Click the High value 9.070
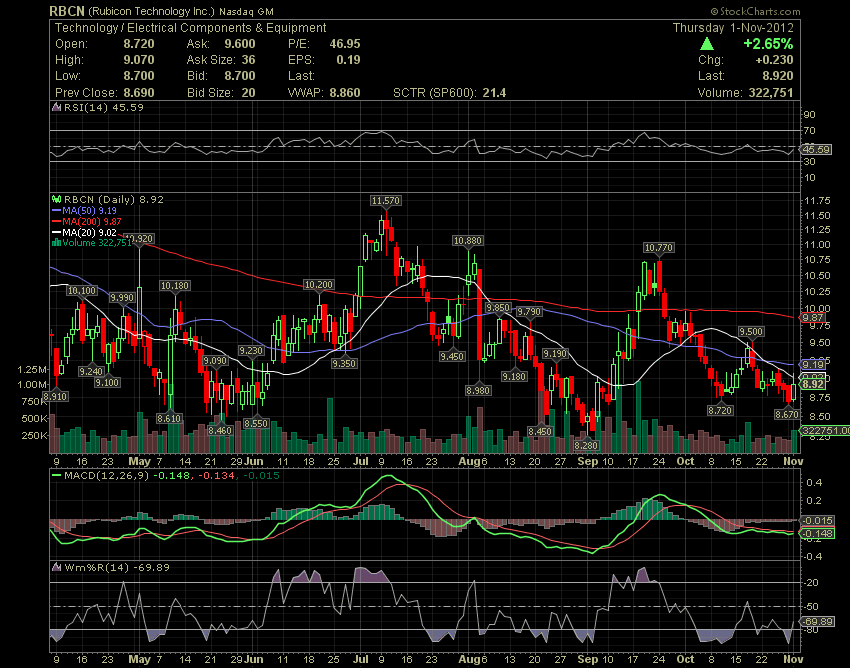 139,60
